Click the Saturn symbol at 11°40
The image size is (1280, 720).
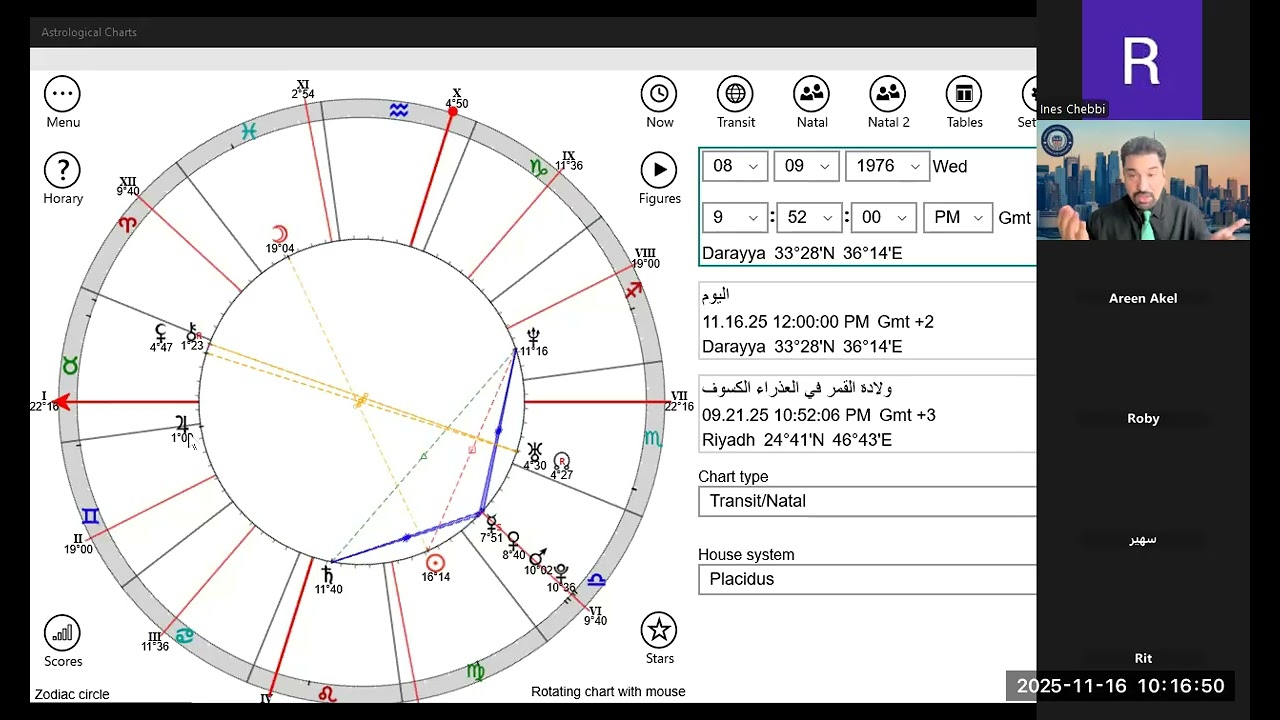[327, 573]
